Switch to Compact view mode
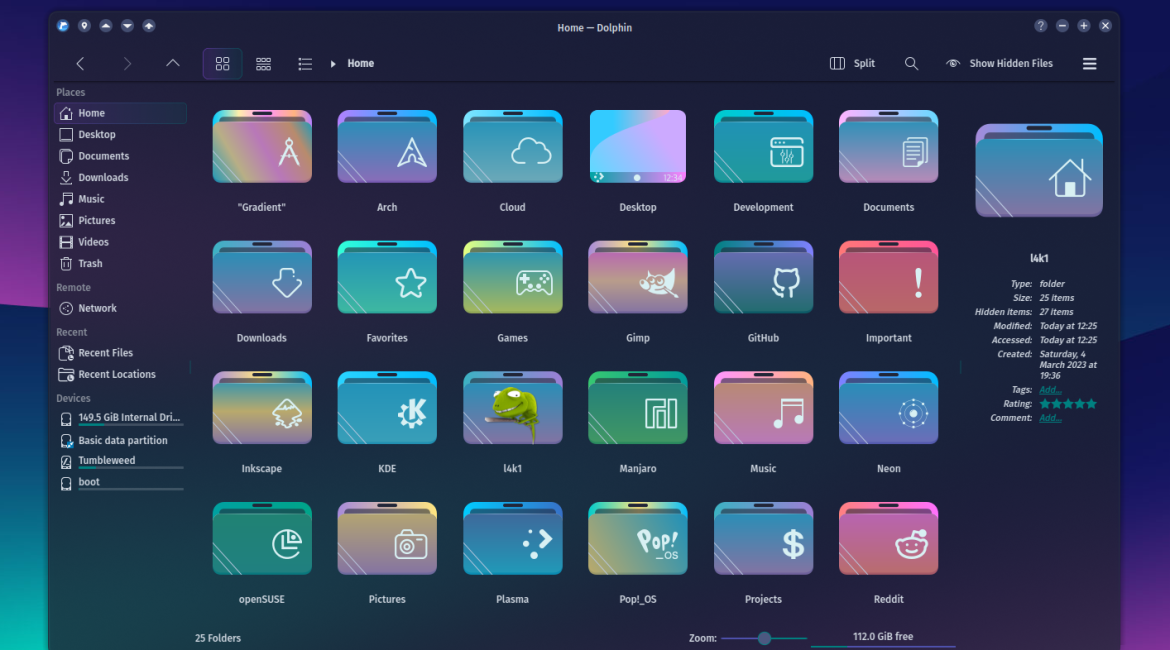Image resolution: width=1170 pixels, height=650 pixels. (264, 64)
